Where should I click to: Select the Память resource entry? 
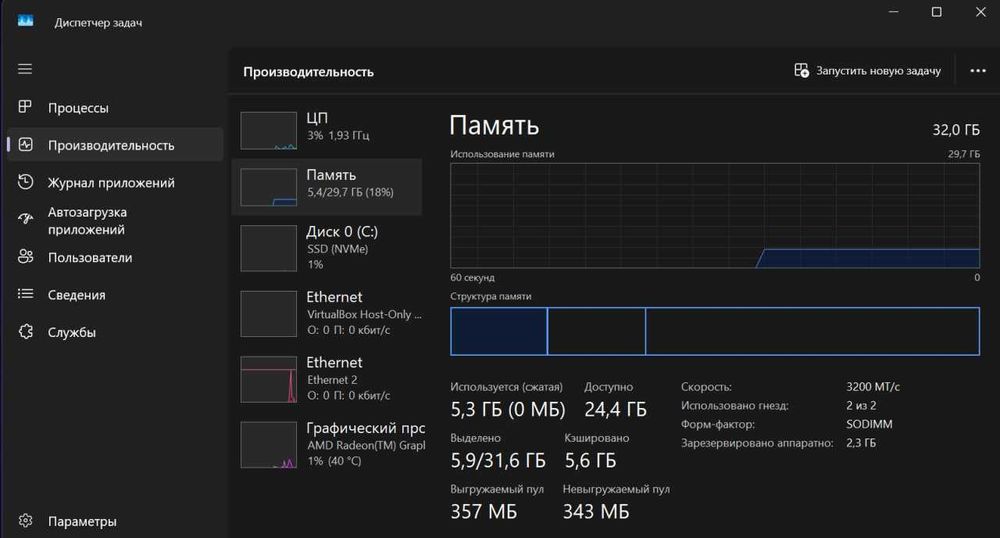(x=328, y=187)
